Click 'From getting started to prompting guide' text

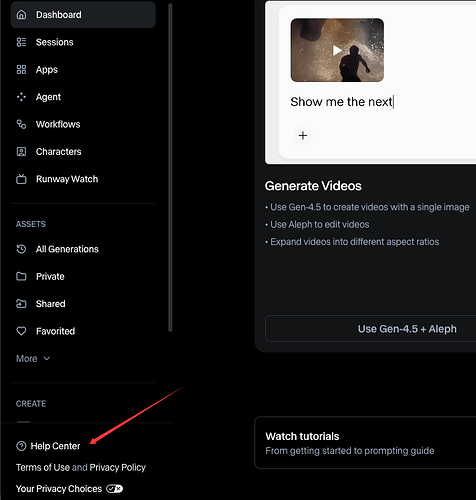click(350, 451)
